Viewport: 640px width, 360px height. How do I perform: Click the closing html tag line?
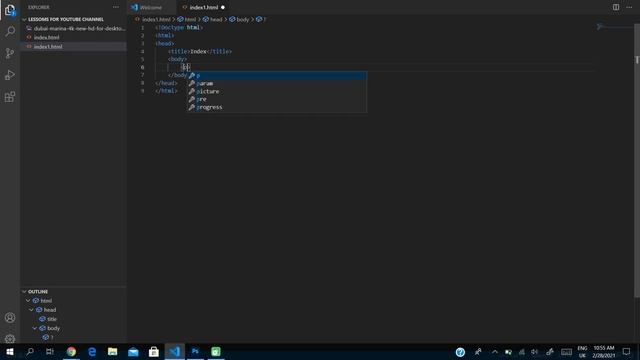pos(166,91)
